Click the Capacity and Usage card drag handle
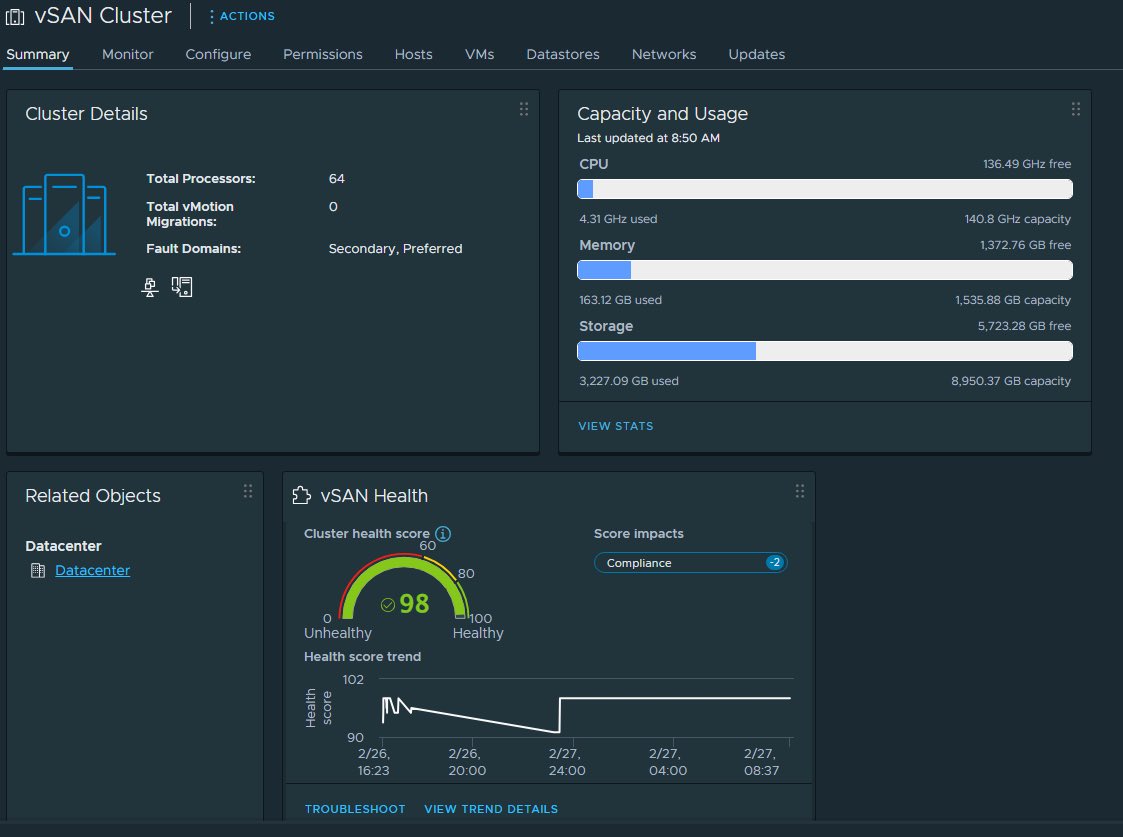 click(x=1076, y=109)
